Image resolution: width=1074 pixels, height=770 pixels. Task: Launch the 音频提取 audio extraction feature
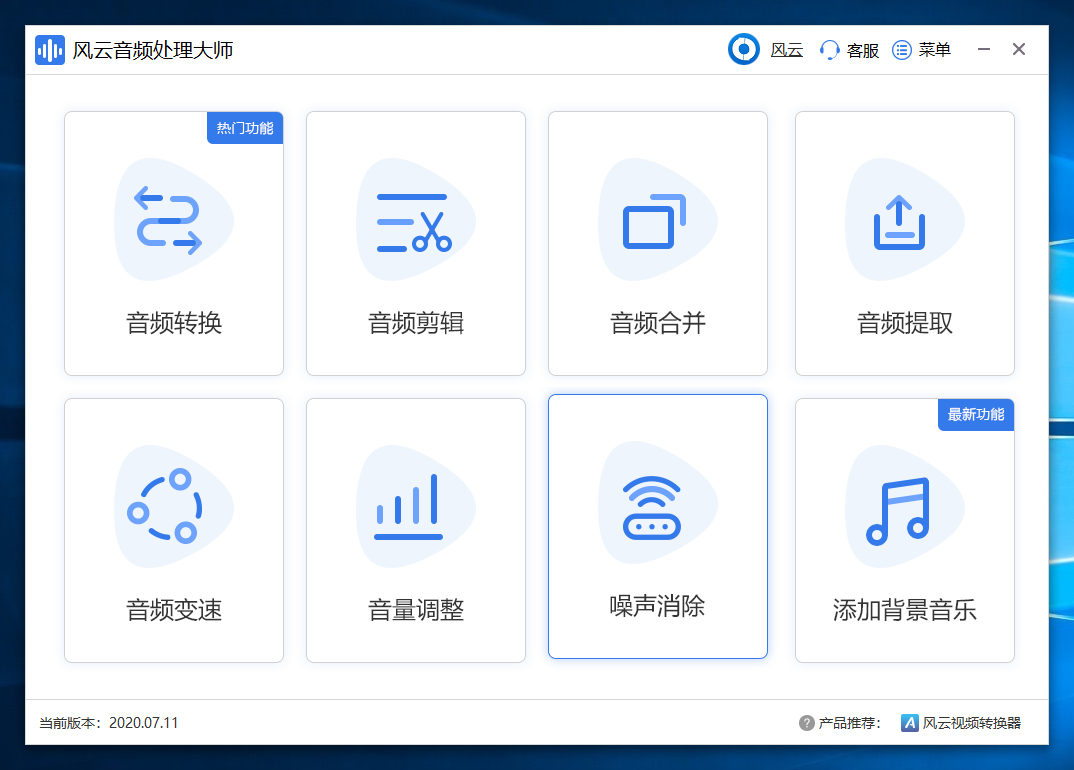click(904, 243)
